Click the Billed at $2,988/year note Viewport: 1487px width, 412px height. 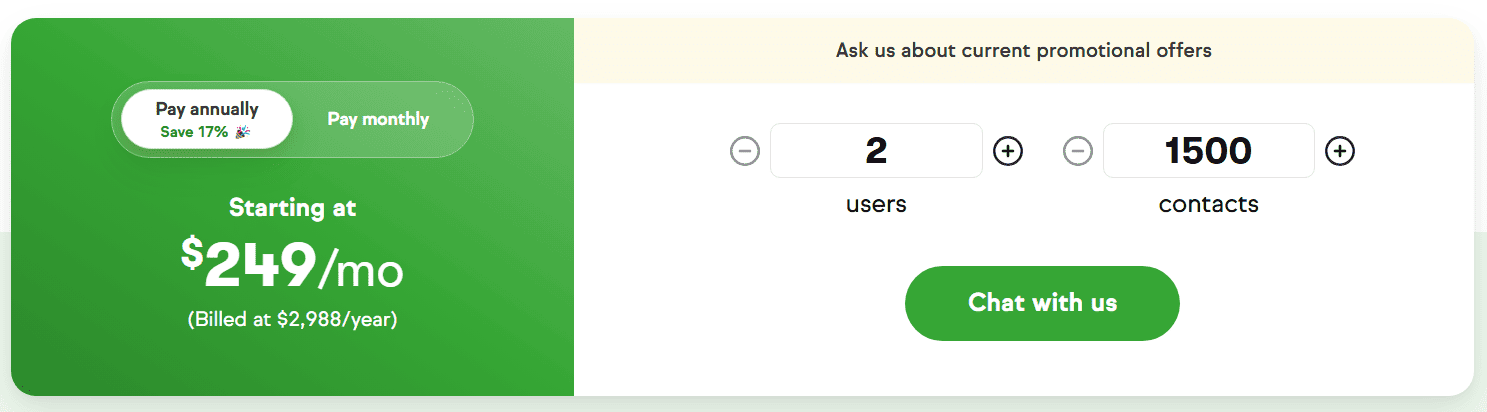(292, 321)
